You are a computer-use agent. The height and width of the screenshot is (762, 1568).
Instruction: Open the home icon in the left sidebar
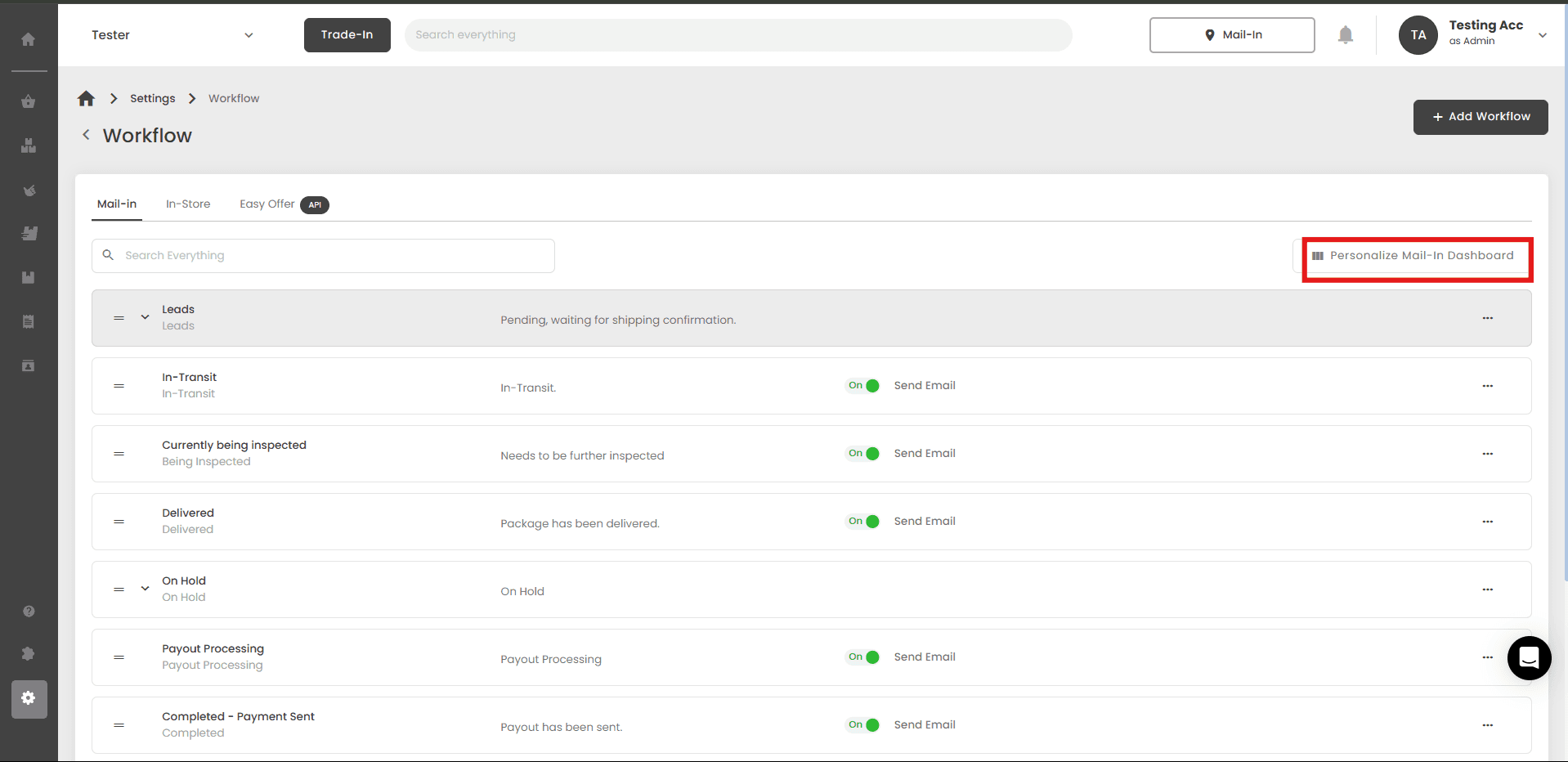[x=28, y=39]
